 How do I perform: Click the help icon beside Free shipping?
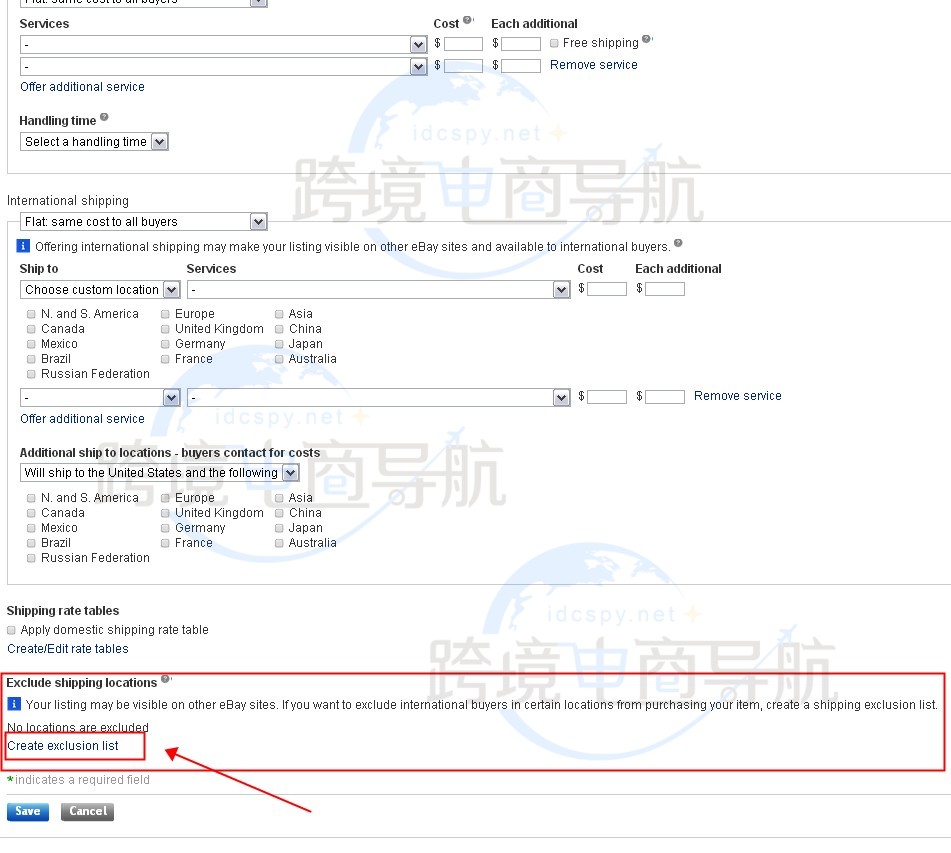click(x=647, y=40)
